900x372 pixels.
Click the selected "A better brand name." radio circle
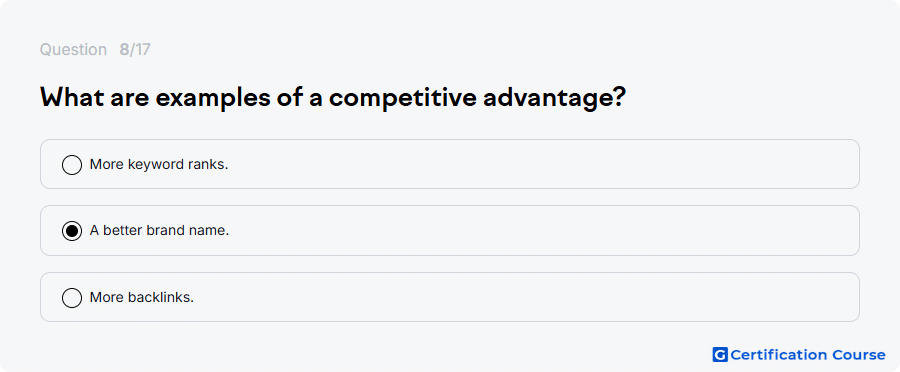(x=72, y=231)
